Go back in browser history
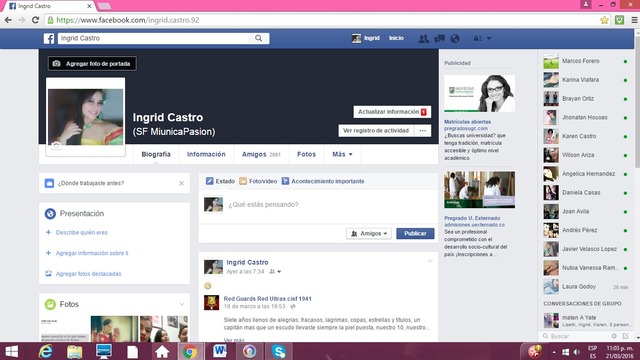Viewport: 640px width, 360px height. tap(8, 20)
